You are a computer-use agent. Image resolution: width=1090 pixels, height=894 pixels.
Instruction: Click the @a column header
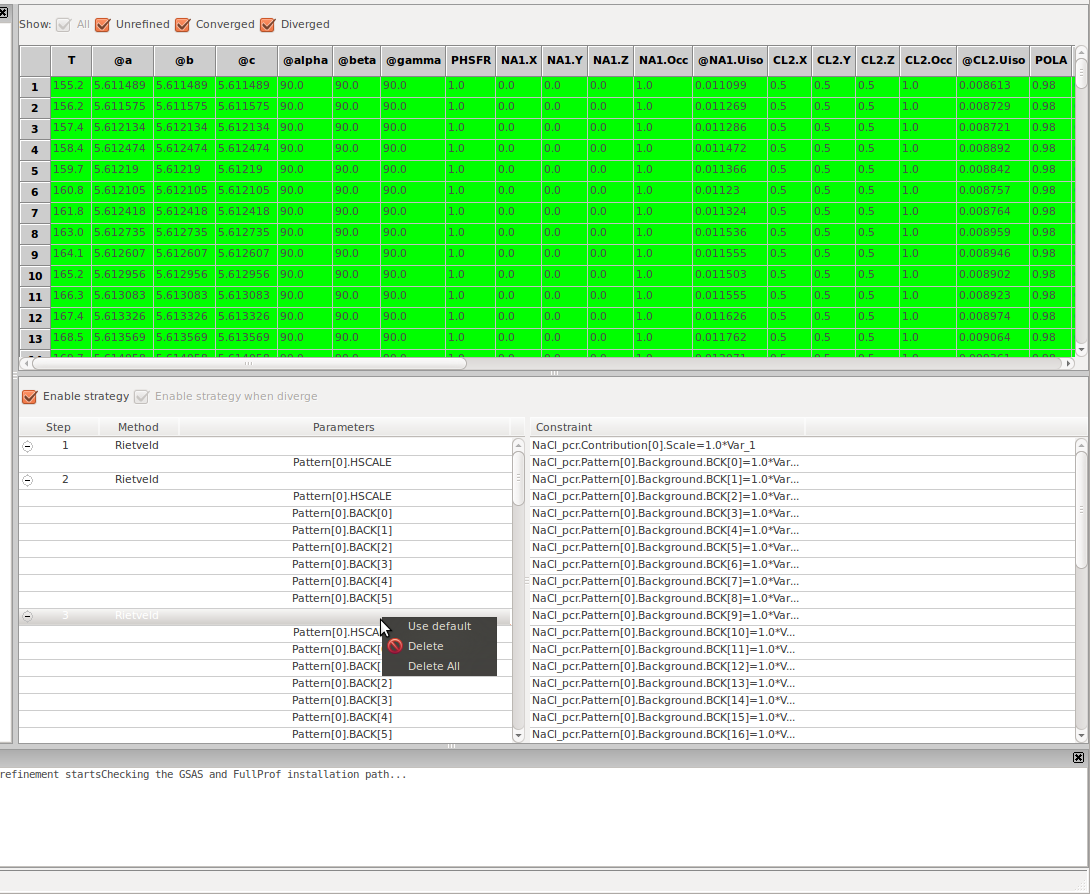click(x=122, y=60)
